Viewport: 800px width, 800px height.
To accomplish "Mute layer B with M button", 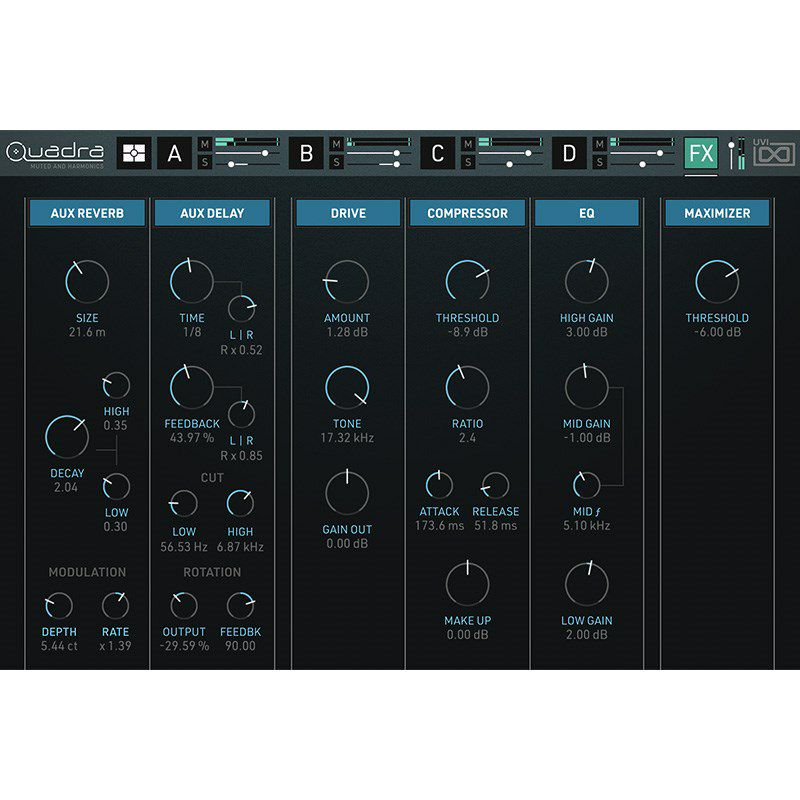I will click(x=336, y=145).
